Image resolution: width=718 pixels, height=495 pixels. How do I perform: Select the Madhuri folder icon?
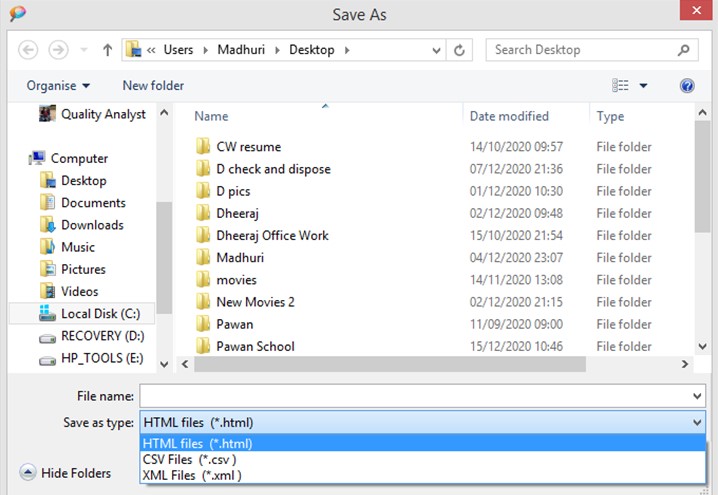pos(203,257)
